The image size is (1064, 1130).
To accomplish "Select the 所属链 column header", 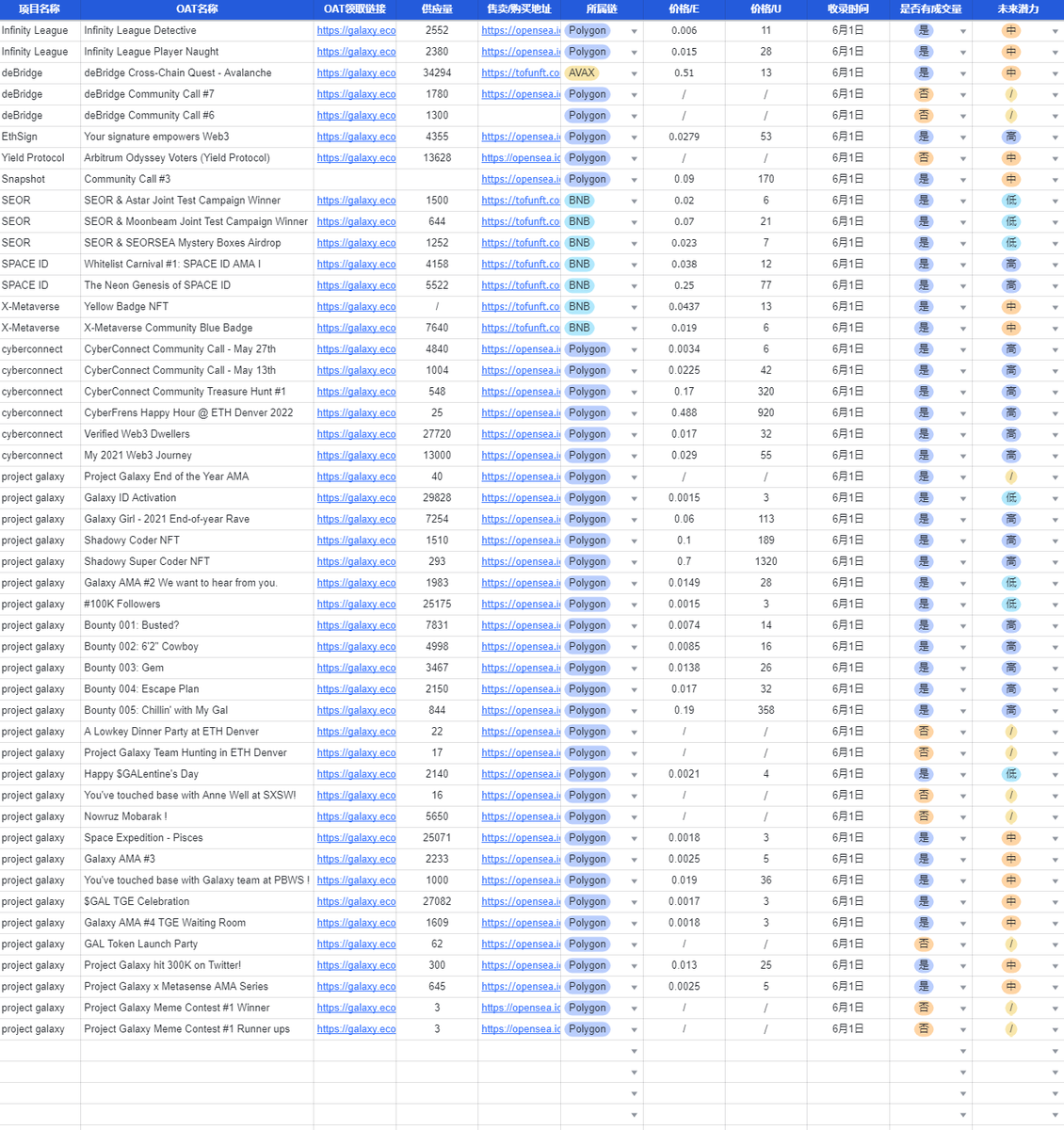I will point(602,9).
